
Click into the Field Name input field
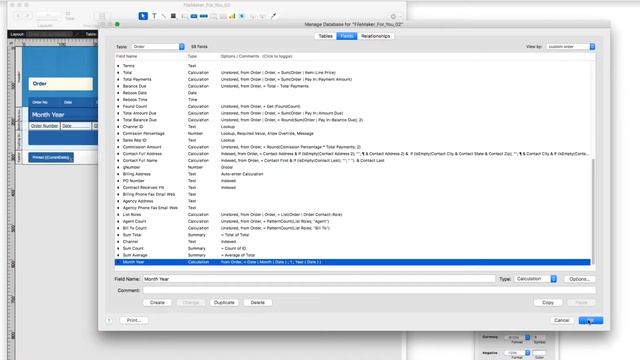[x=319, y=279]
